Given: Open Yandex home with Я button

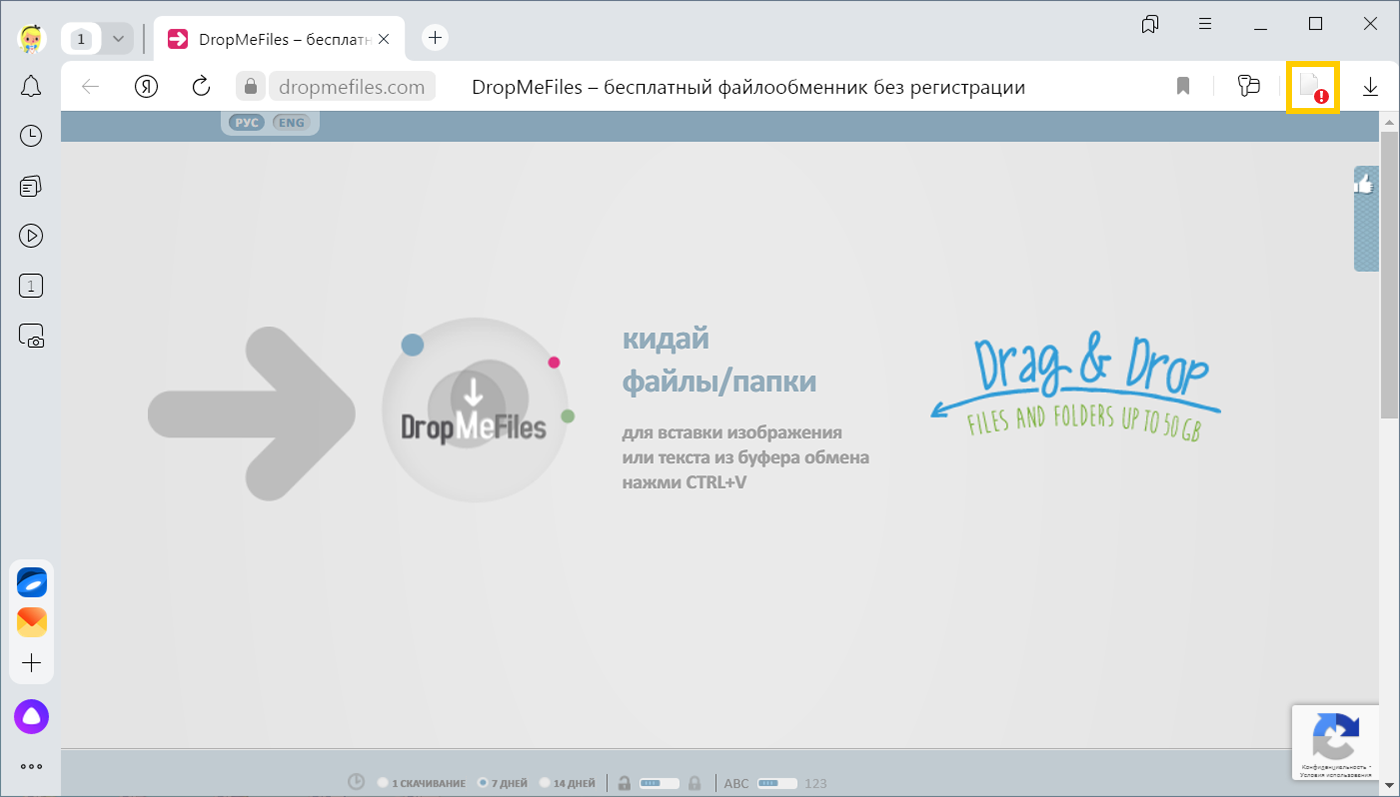Looking at the screenshot, I should [x=147, y=86].
